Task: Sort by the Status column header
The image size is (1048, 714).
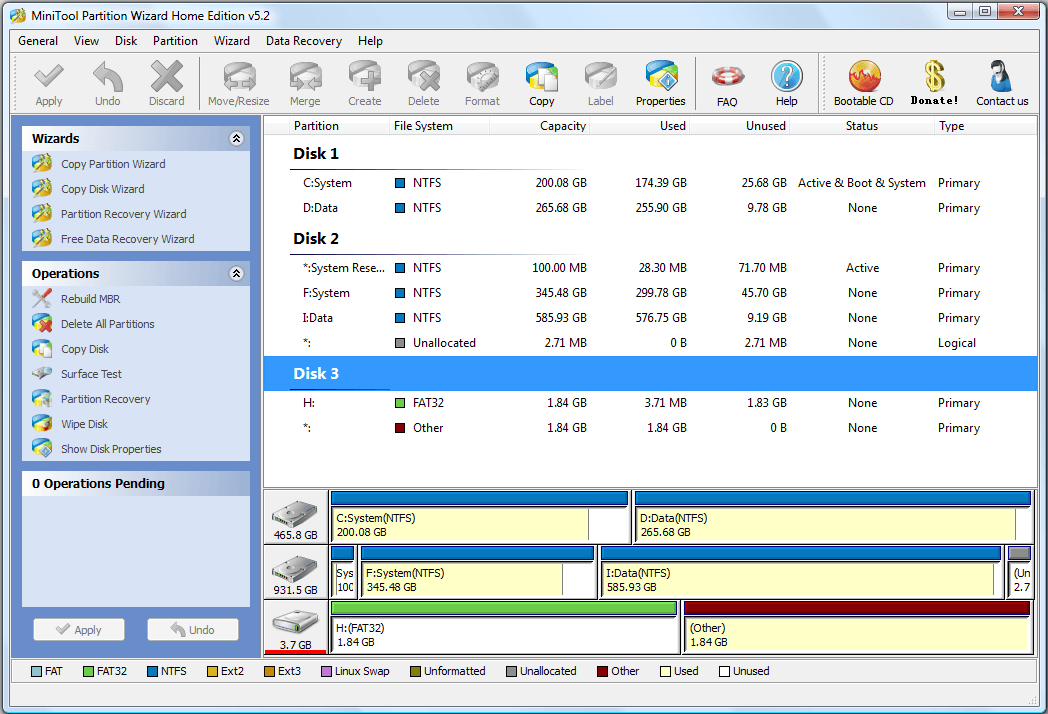Action: pyautogui.click(x=862, y=126)
